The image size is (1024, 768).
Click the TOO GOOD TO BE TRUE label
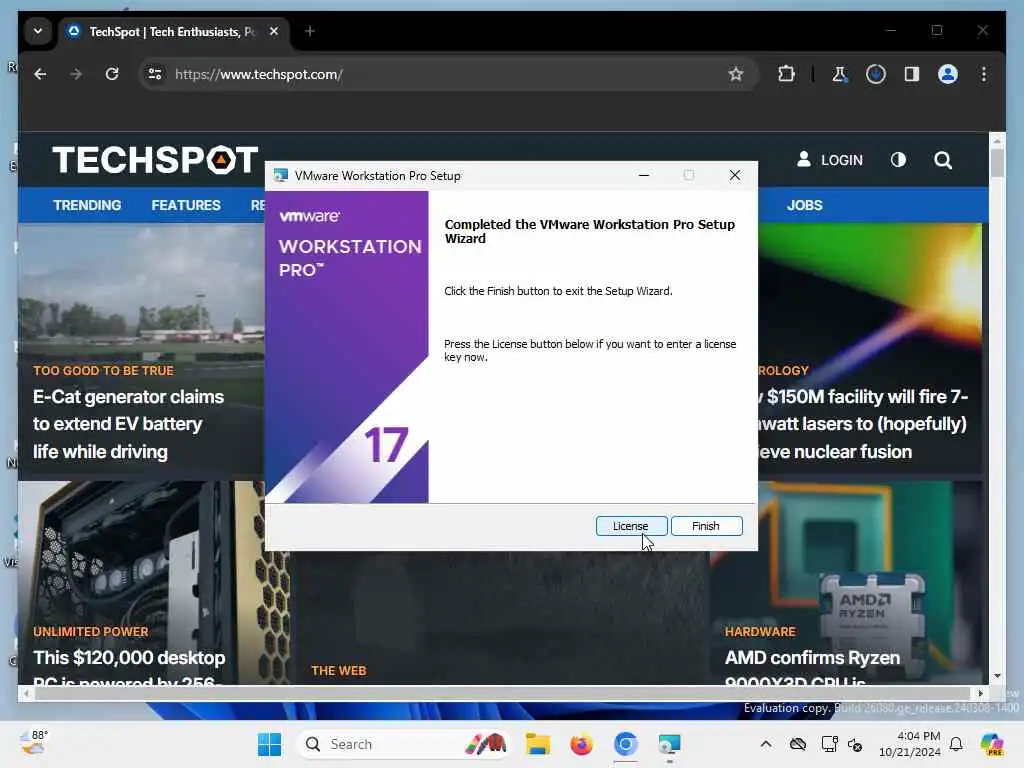[103, 370]
